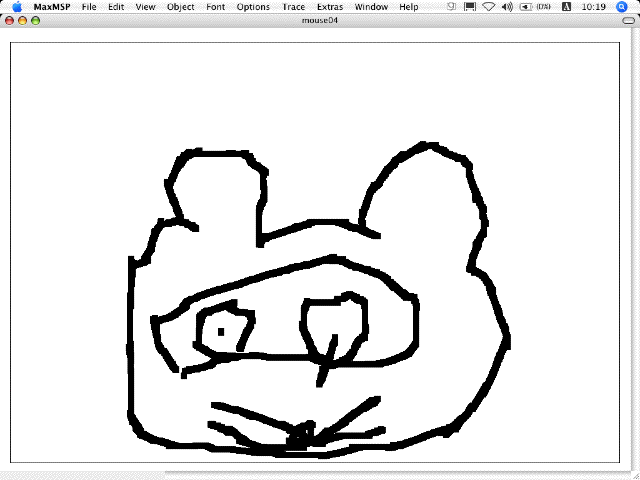Open the volume speaker menu
The width and height of the screenshot is (640, 480).
[507, 7]
